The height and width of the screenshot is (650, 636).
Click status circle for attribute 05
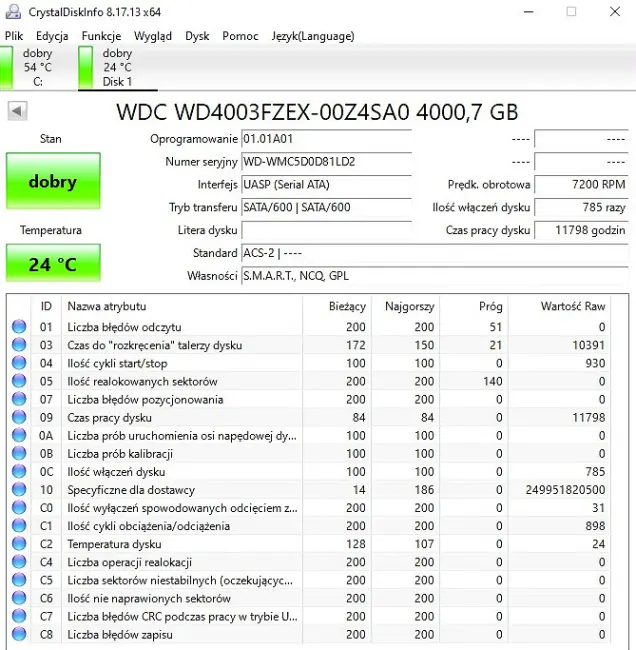point(19,381)
